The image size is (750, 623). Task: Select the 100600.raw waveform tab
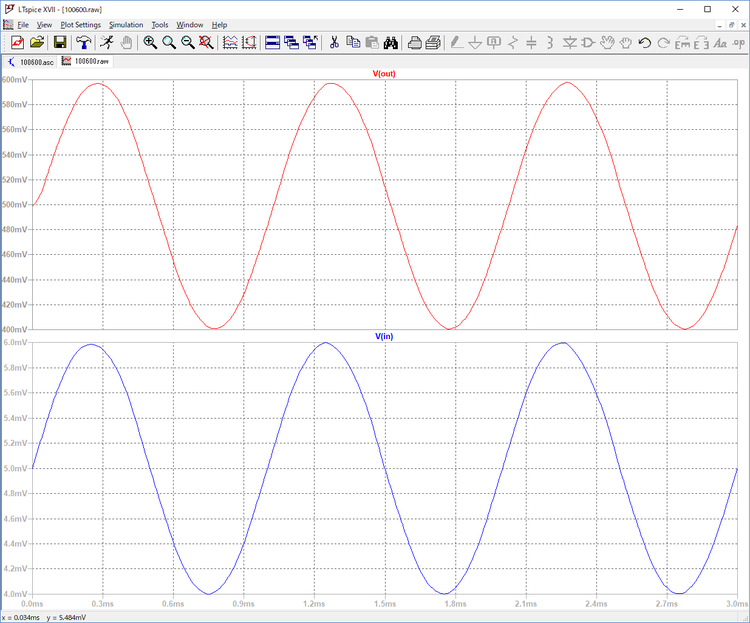(86, 61)
